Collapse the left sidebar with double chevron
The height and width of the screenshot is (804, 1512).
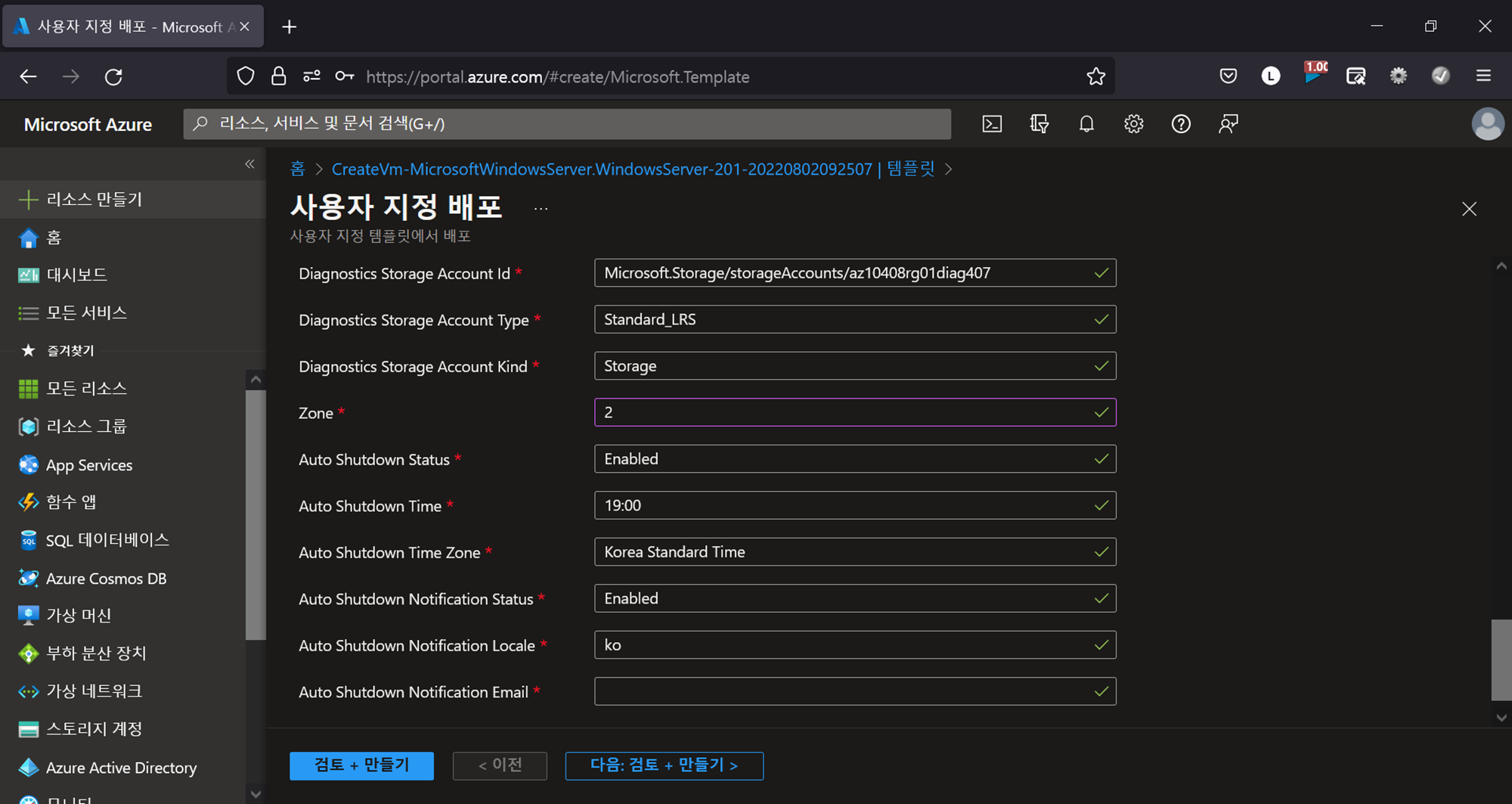pyautogui.click(x=249, y=164)
